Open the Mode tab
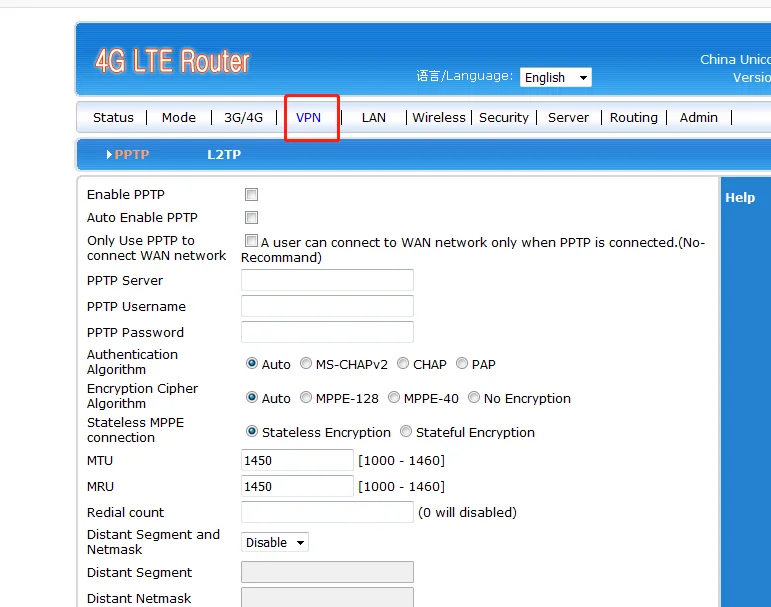Image resolution: width=771 pixels, height=607 pixels. tap(178, 118)
